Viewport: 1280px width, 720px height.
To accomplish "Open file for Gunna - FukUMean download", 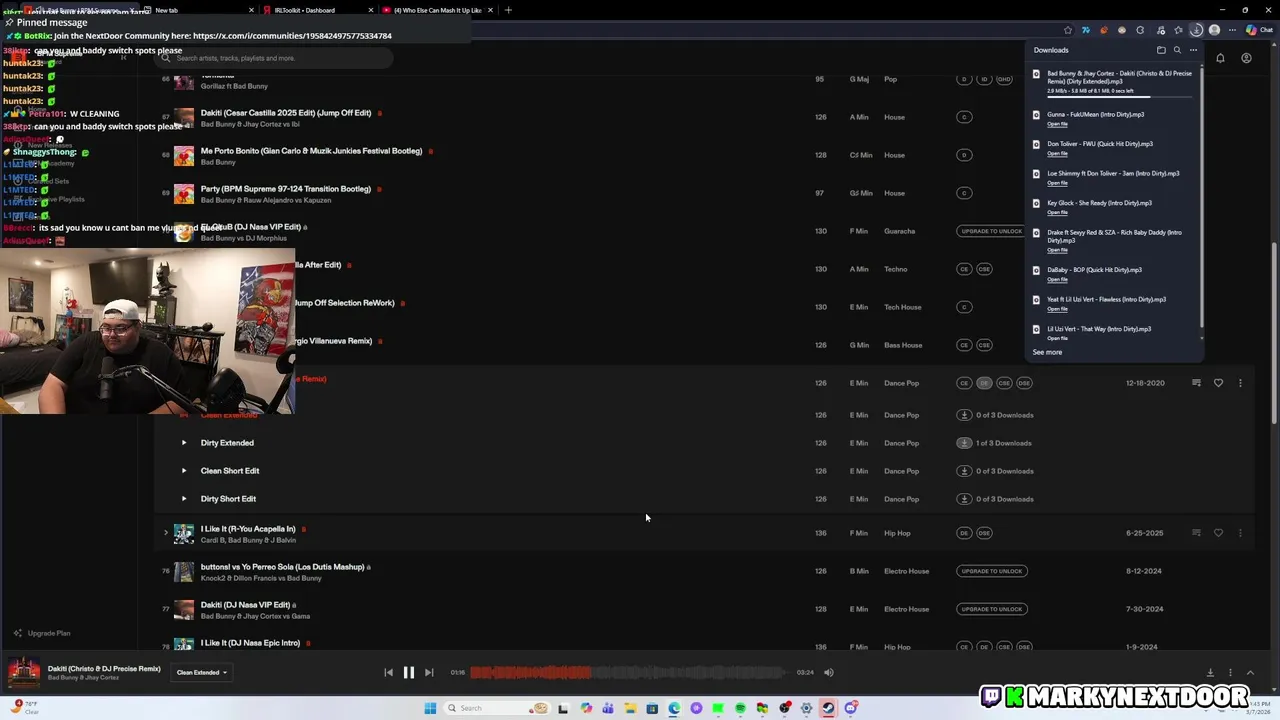I will pyautogui.click(x=1057, y=124).
